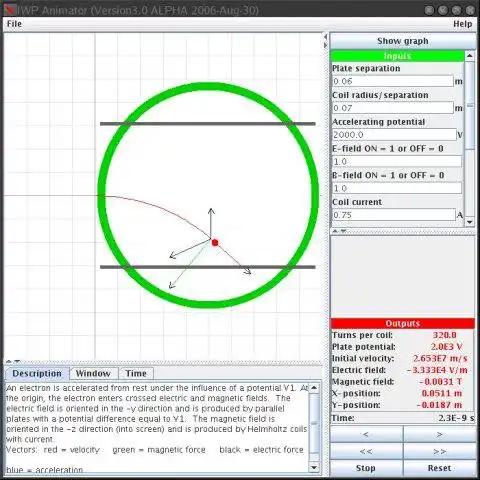Click the red electron particle

pyautogui.click(x=215, y=243)
